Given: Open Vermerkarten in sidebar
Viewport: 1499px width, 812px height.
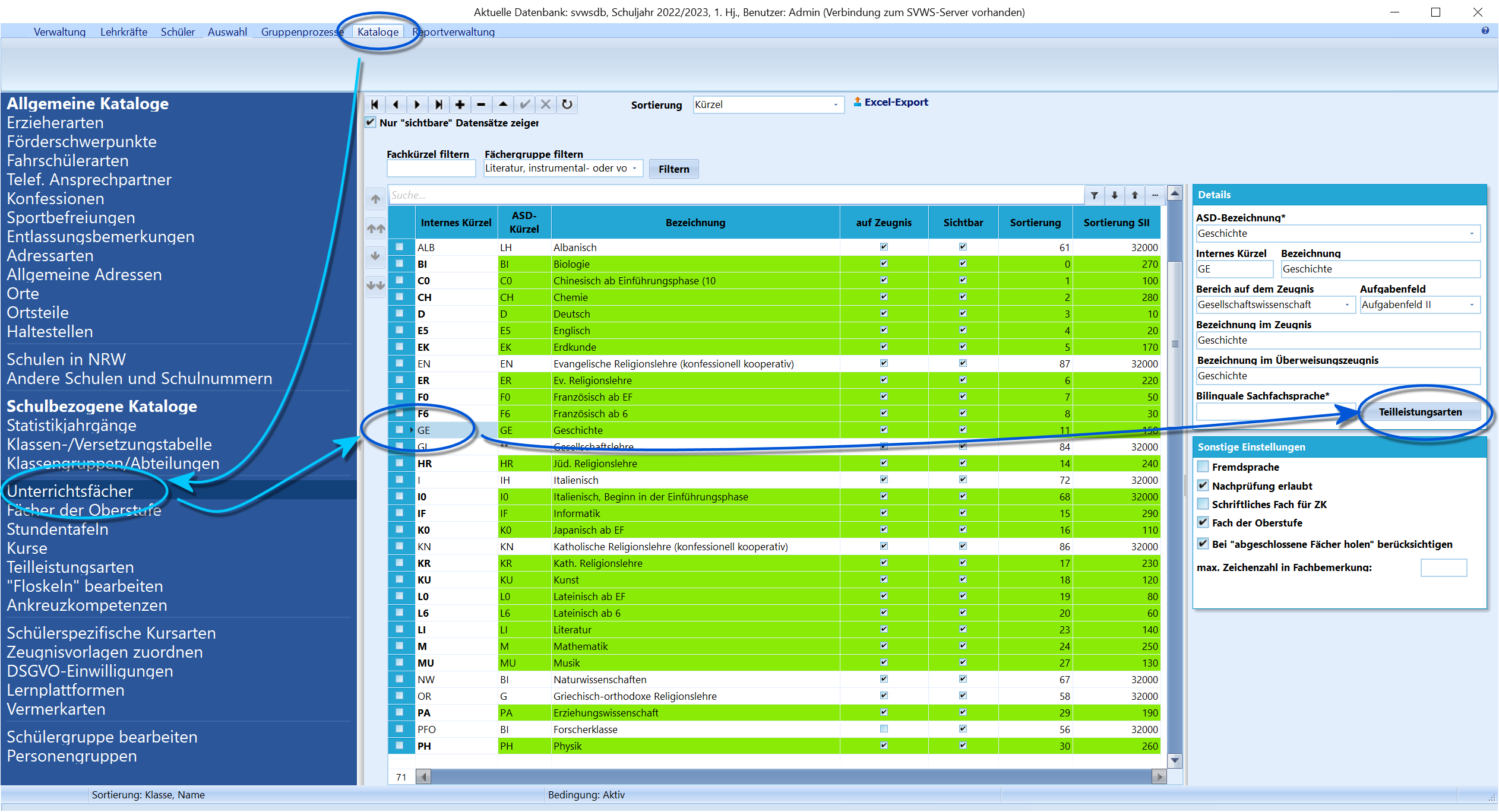Looking at the screenshot, I should 56,709.
